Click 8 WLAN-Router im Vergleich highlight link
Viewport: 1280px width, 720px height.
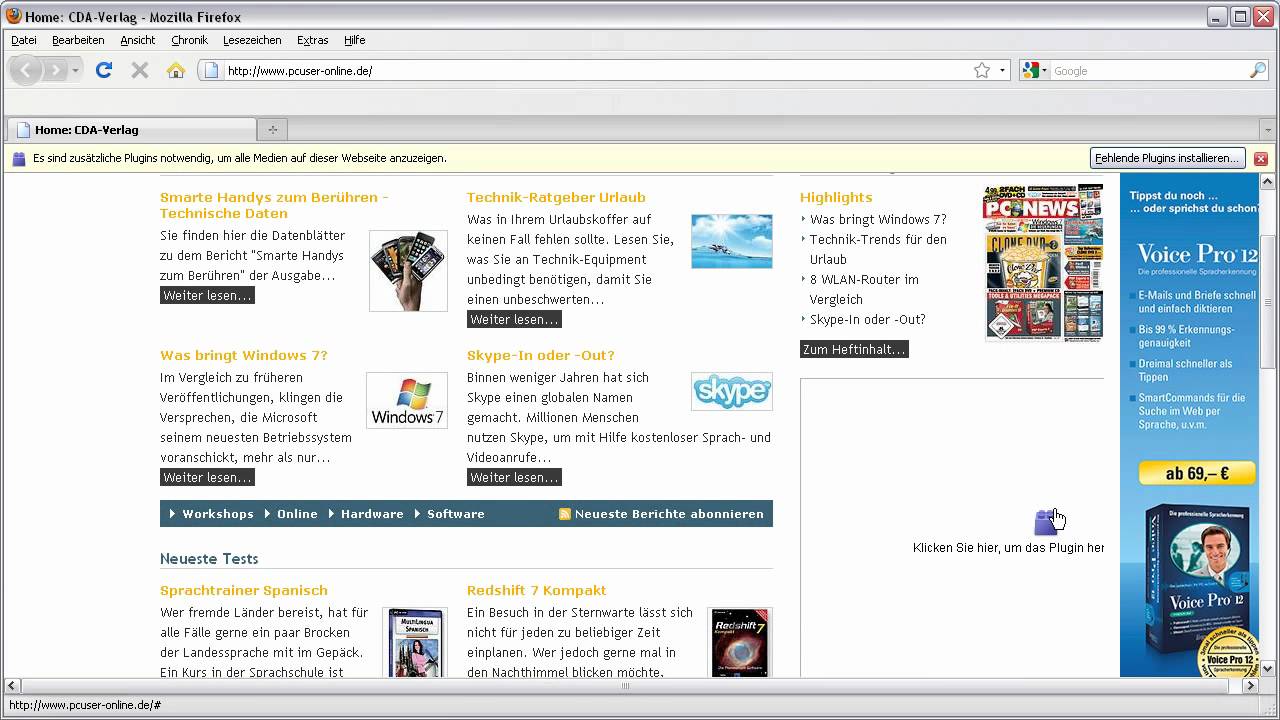(x=864, y=289)
